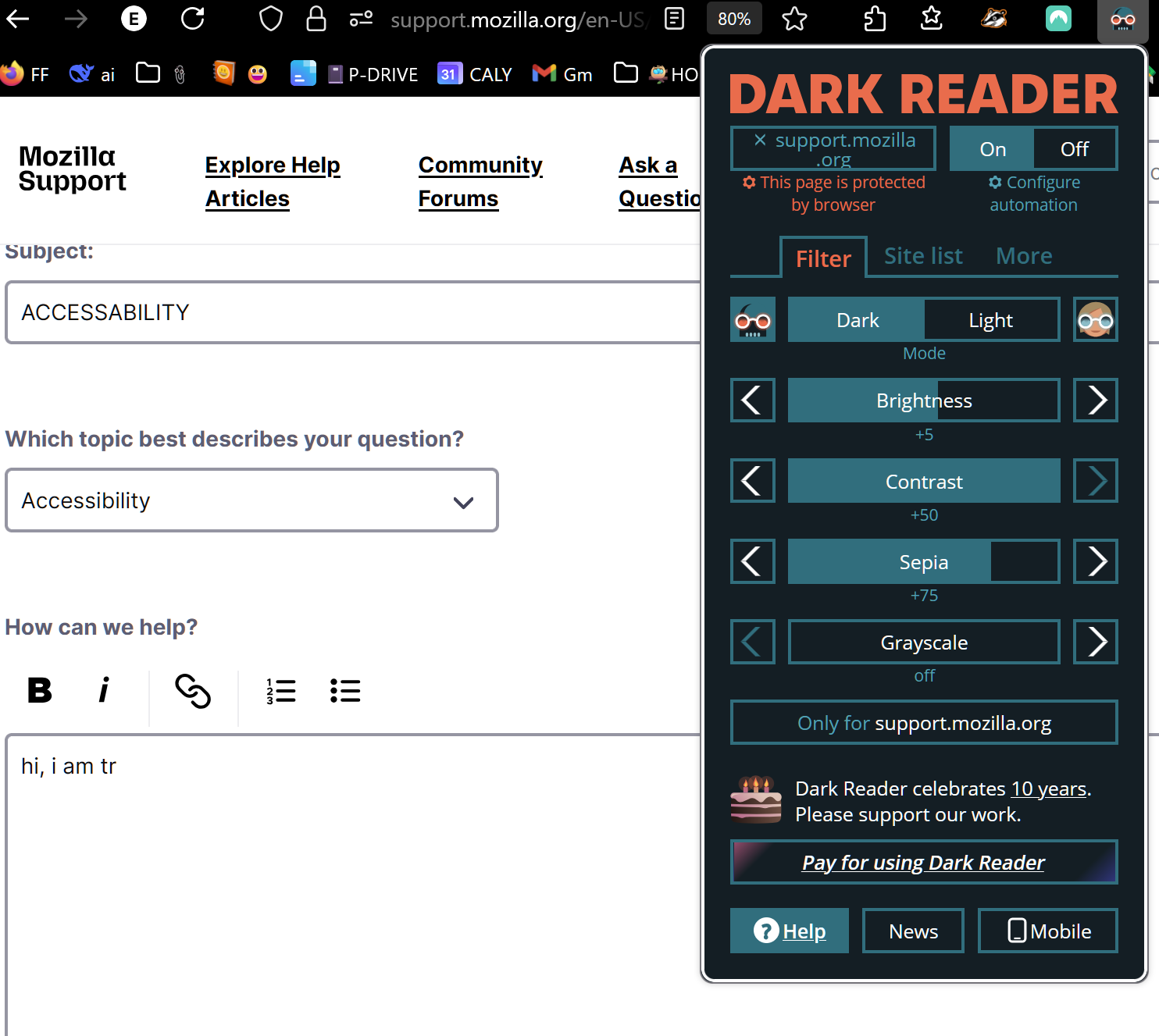This screenshot has height=1036, width=1159.
Task: Select Light mode
Action: click(x=991, y=320)
